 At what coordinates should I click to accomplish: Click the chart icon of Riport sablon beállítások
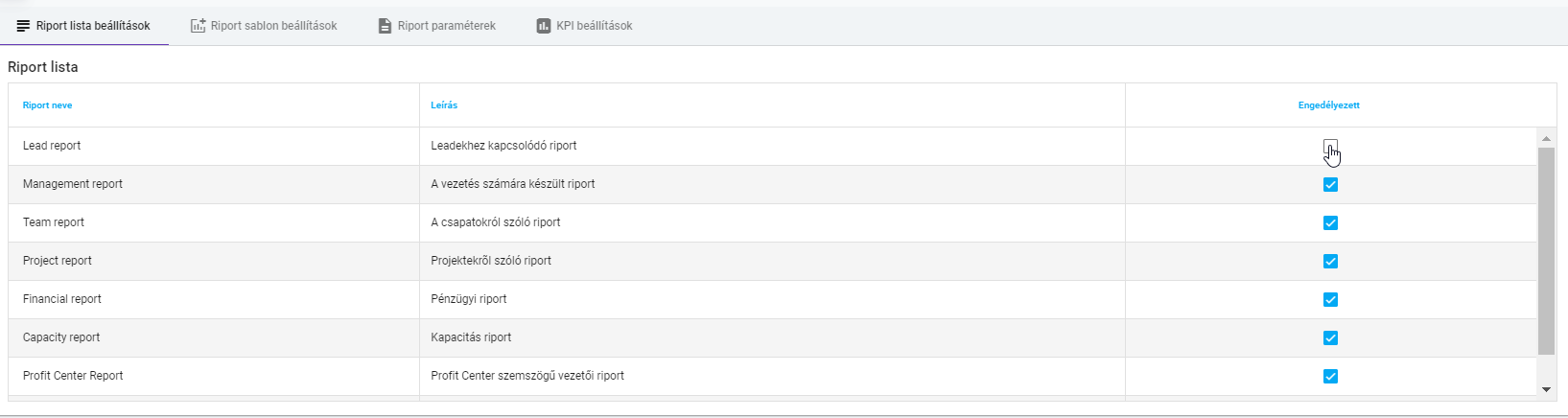click(x=198, y=26)
